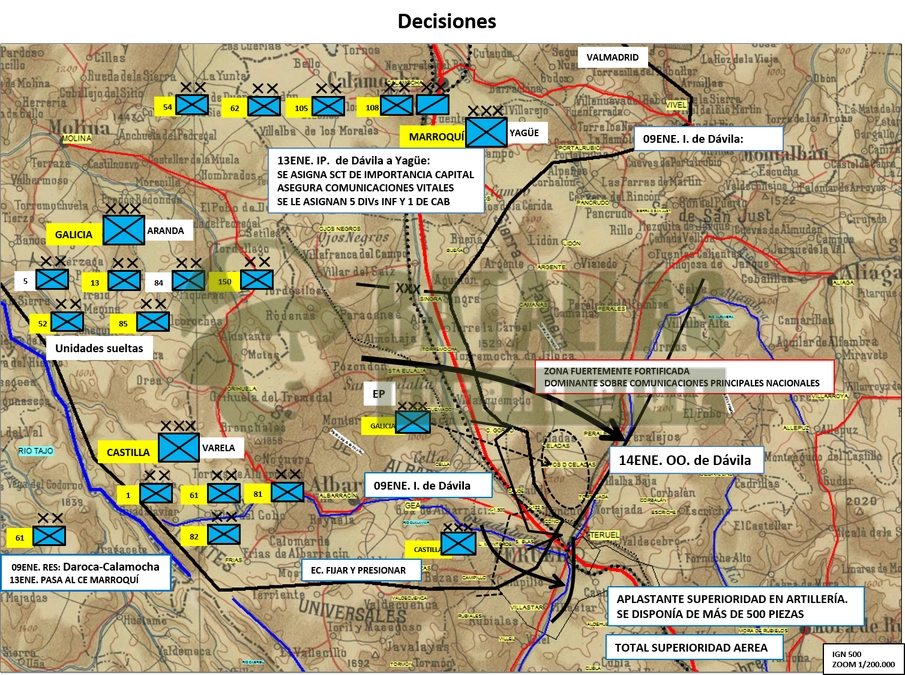Click division 61 symbol between 1 and 81

click(224, 493)
